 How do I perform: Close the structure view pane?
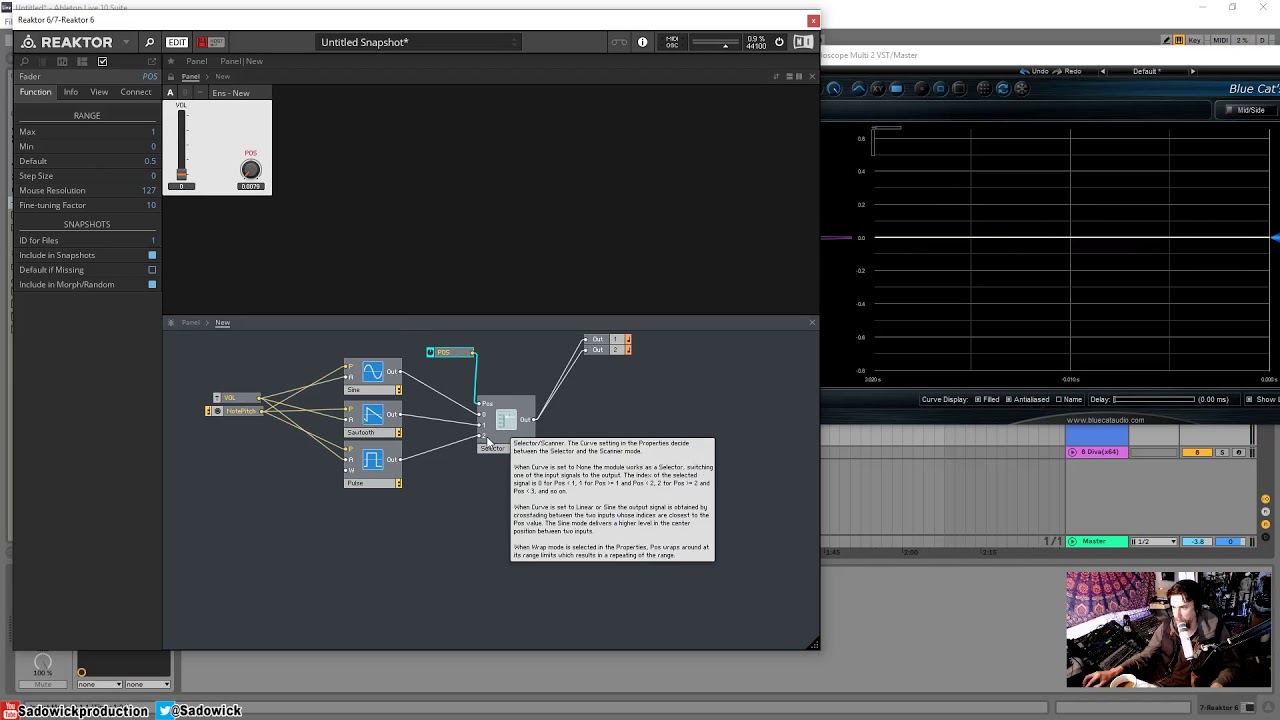(x=812, y=323)
